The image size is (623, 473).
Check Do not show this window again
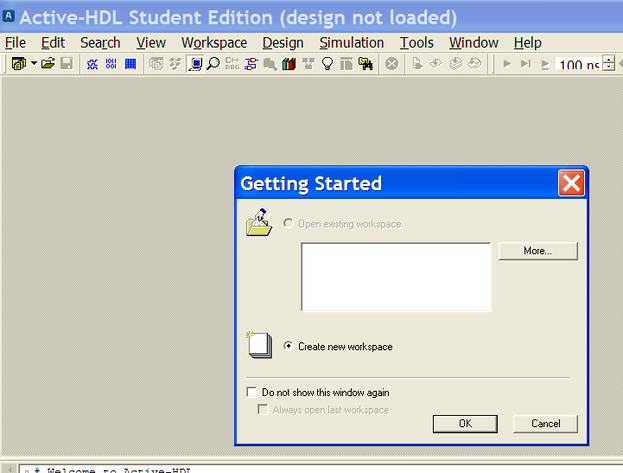pyautogui.click(x=252, y=392)
